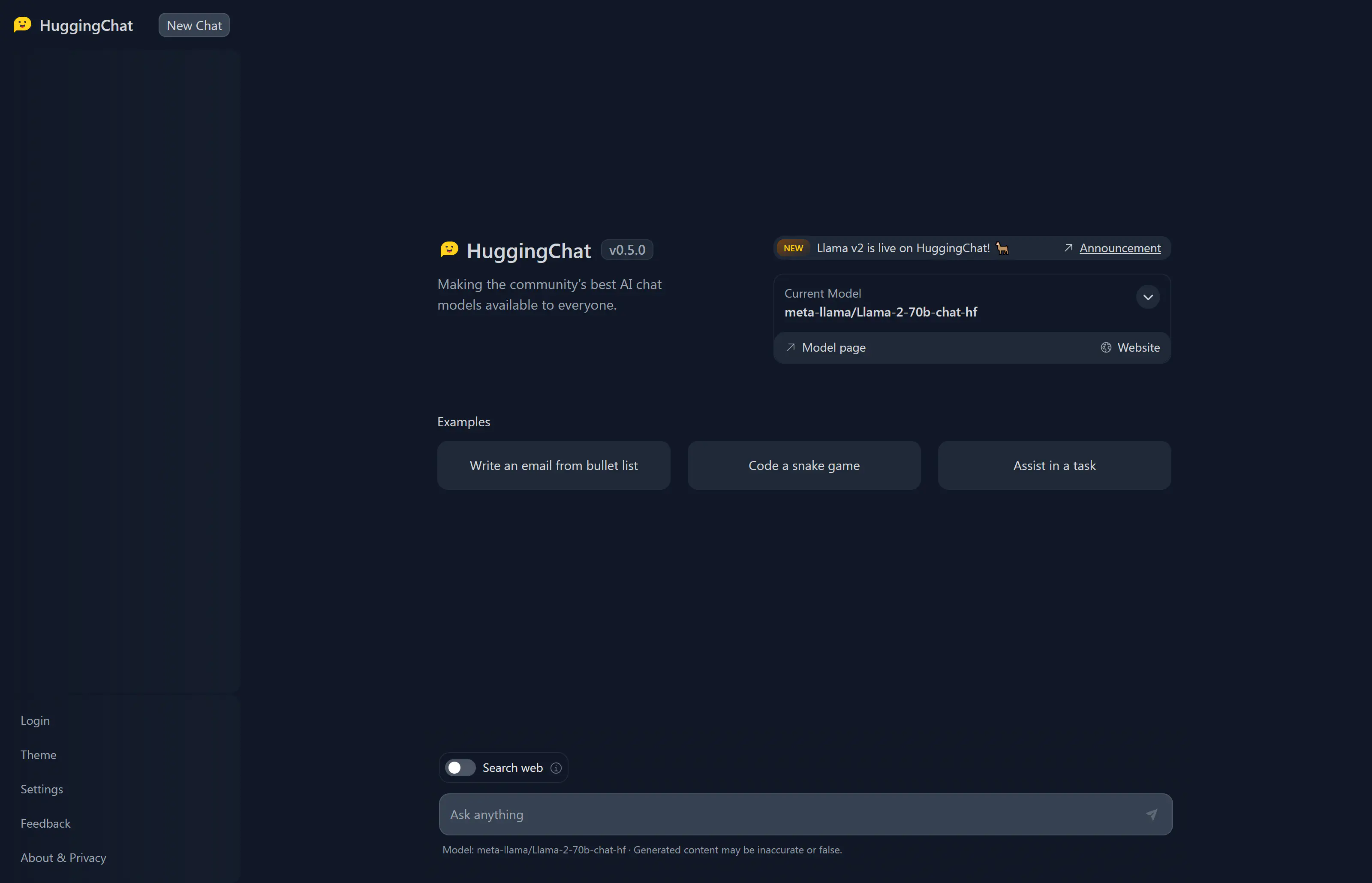Click the footer model disclaimer text
The height and width of the screenshot is (883, 1372).
coord(642,850)
